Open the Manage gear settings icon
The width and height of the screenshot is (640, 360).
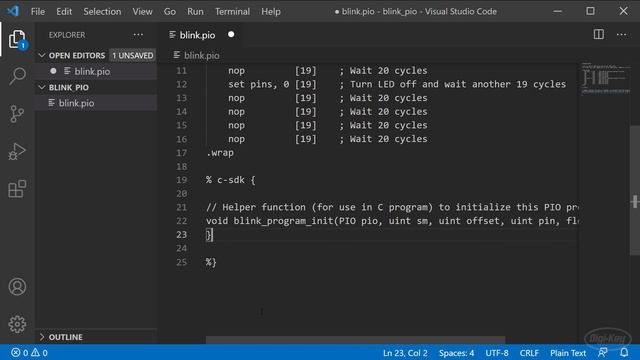[17, 324]
